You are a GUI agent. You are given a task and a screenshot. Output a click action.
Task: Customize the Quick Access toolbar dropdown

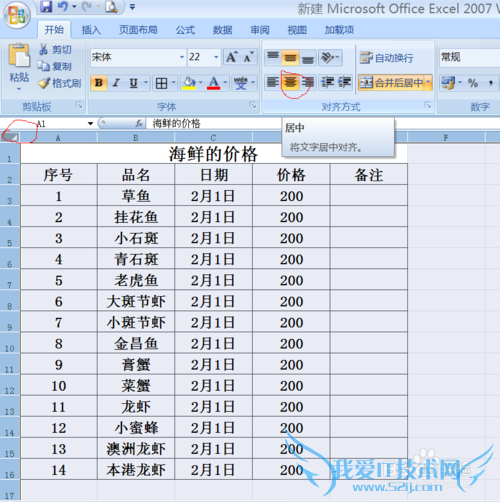coord(132,7)
